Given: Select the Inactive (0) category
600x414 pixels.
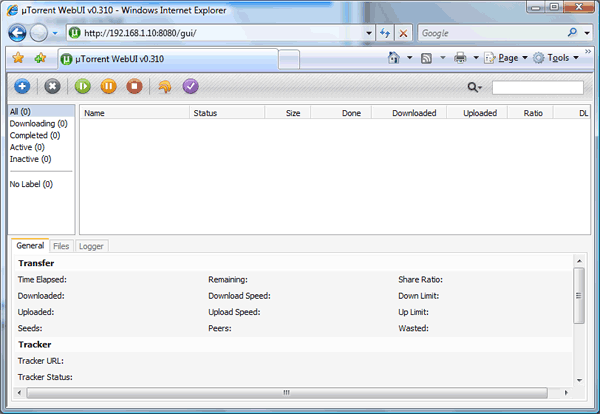Looking at the screenshot, I should (41, 159).
